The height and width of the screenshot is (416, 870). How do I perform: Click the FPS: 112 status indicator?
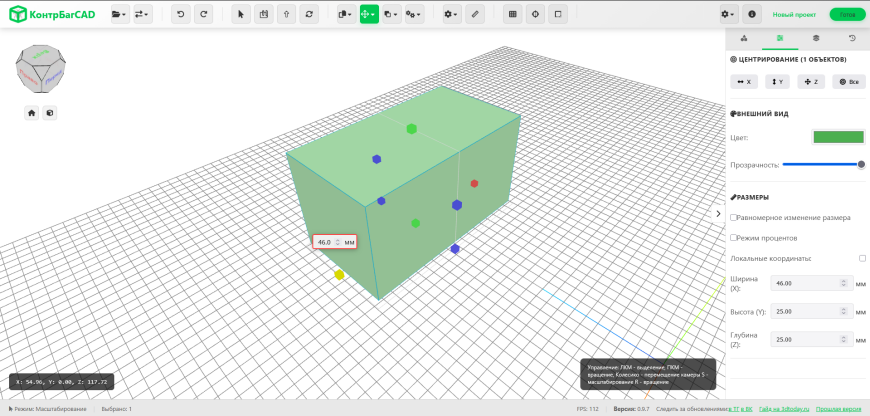[x=588, y=409]
